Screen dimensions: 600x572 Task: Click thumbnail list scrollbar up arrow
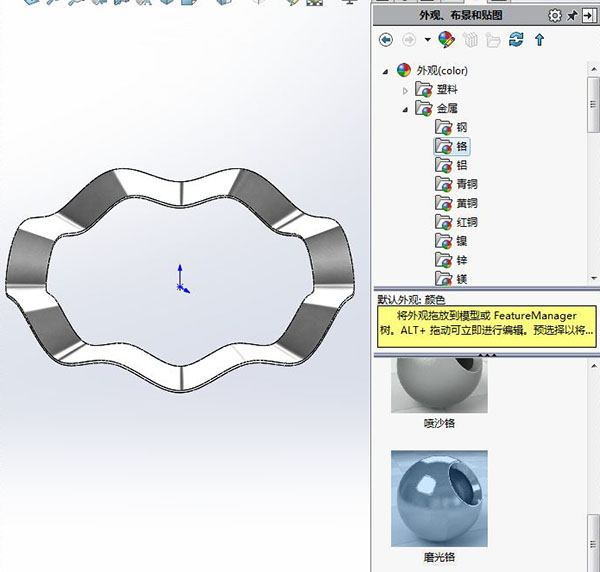click(x=593, y=366)
